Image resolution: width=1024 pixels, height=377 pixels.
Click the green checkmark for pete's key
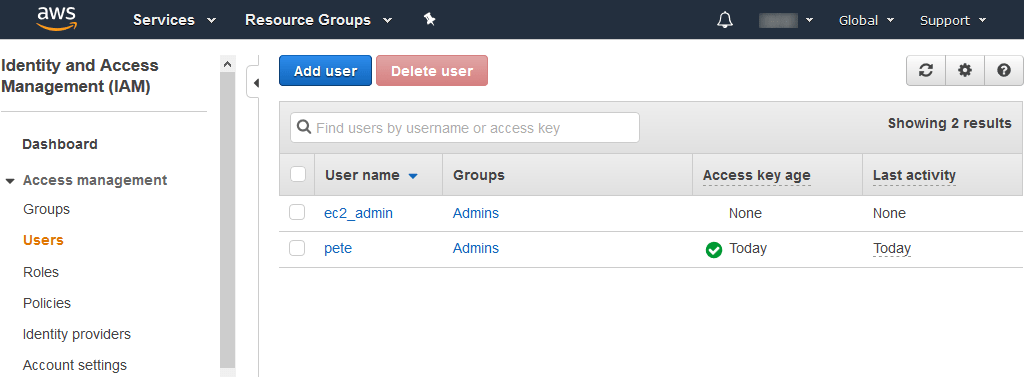[714, 250]
